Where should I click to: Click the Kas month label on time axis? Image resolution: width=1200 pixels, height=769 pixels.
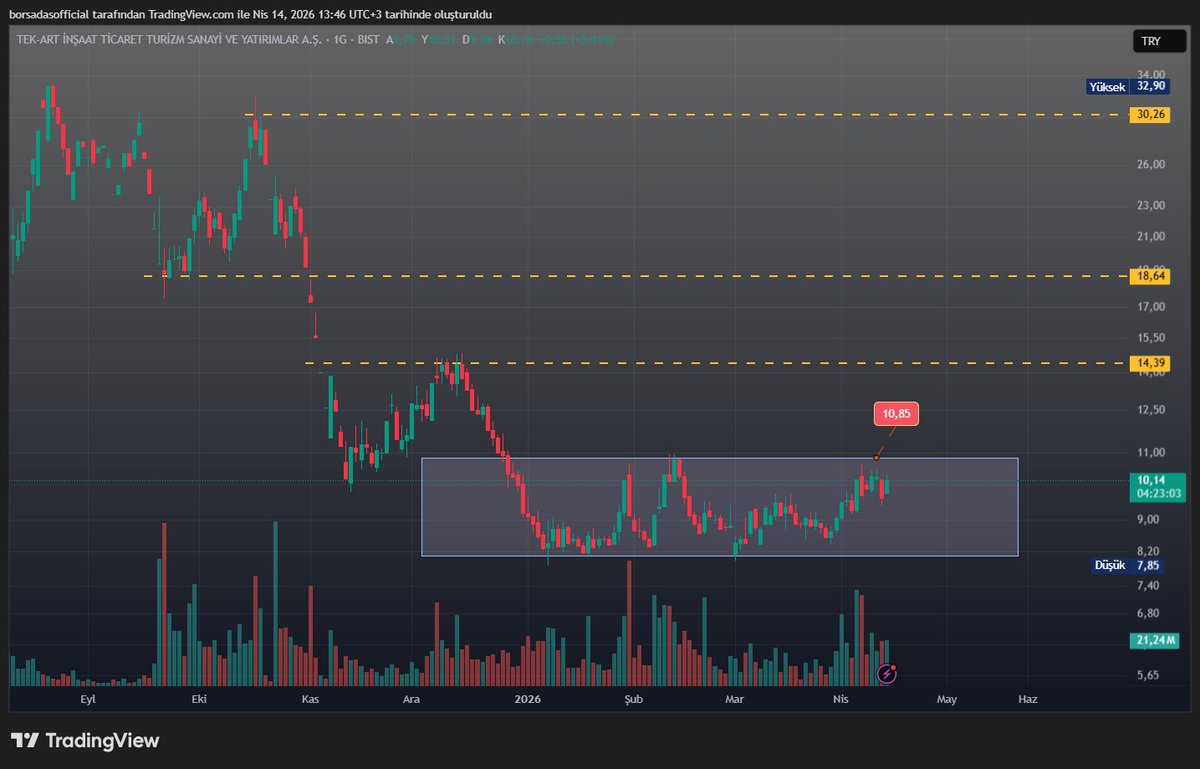pyautogui.click(x=310, y=700)
